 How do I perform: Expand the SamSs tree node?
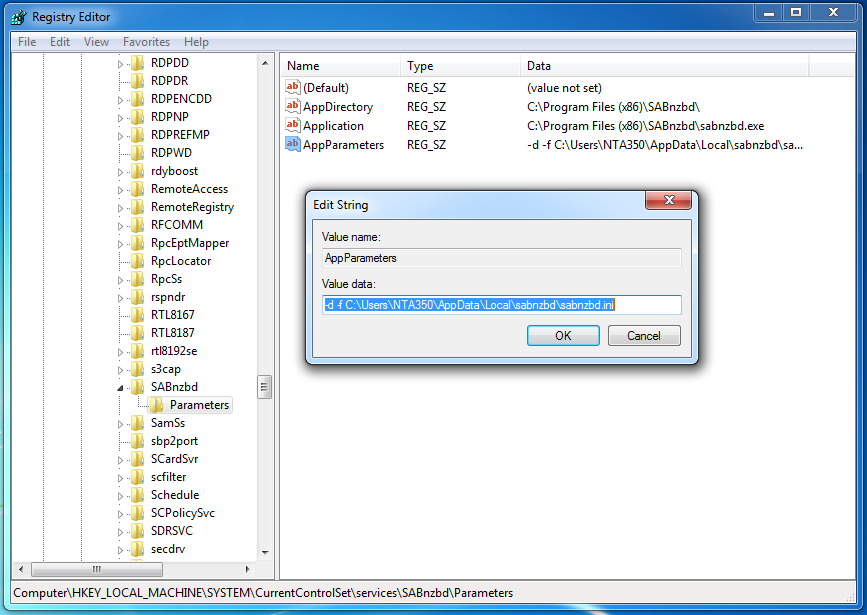(120, 424)
